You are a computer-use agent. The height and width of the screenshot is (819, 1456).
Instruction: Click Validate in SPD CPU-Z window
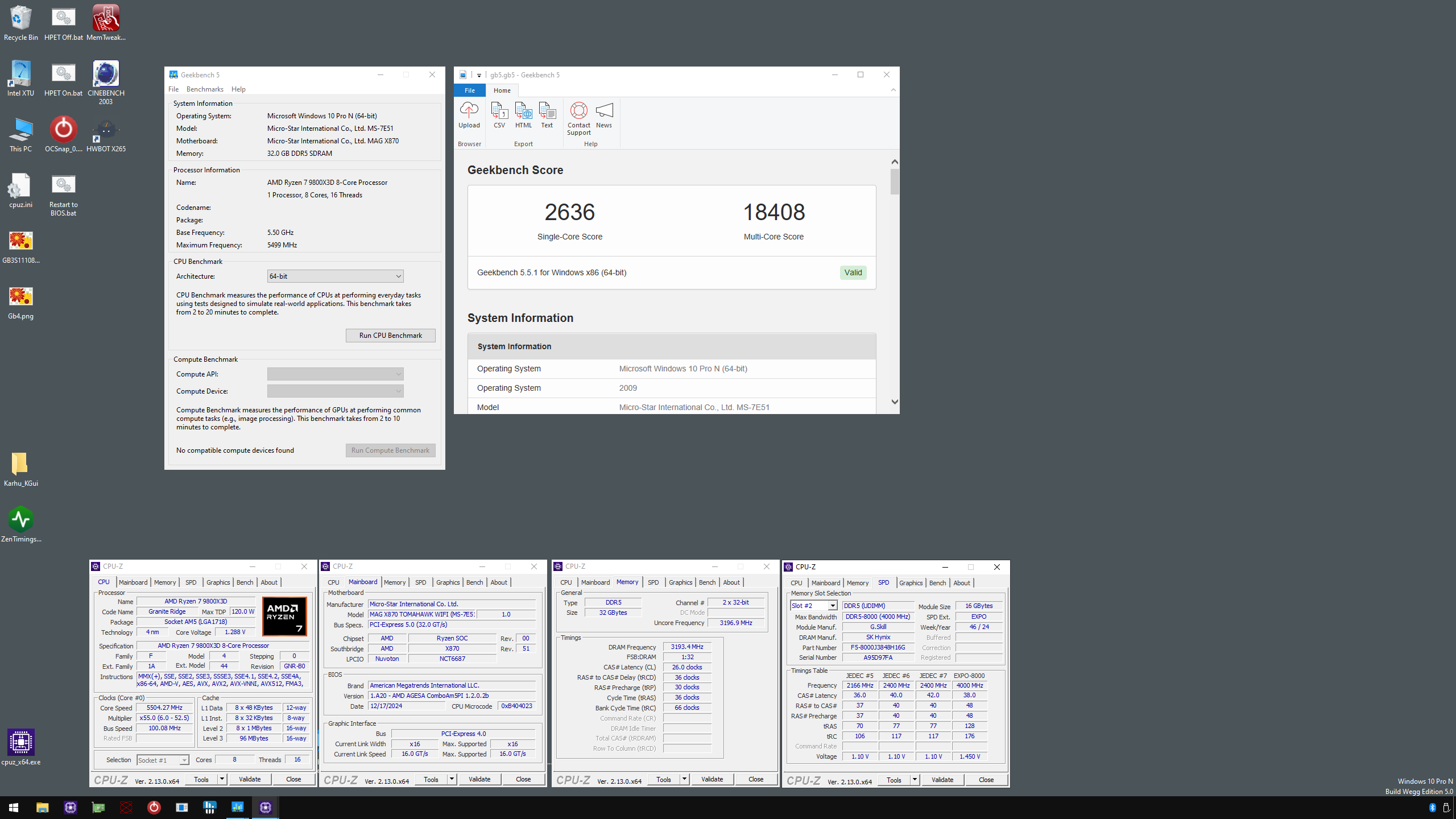tap(942, 780)
